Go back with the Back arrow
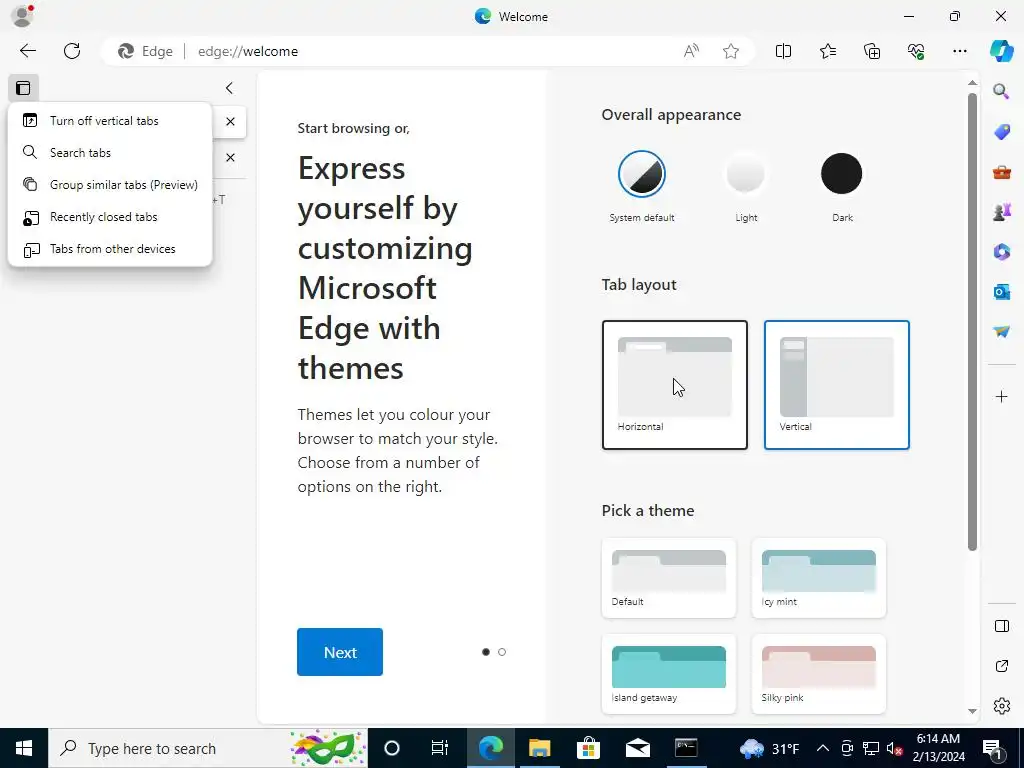Screen dimensions: 1024x768 click(x=27, y=51)
